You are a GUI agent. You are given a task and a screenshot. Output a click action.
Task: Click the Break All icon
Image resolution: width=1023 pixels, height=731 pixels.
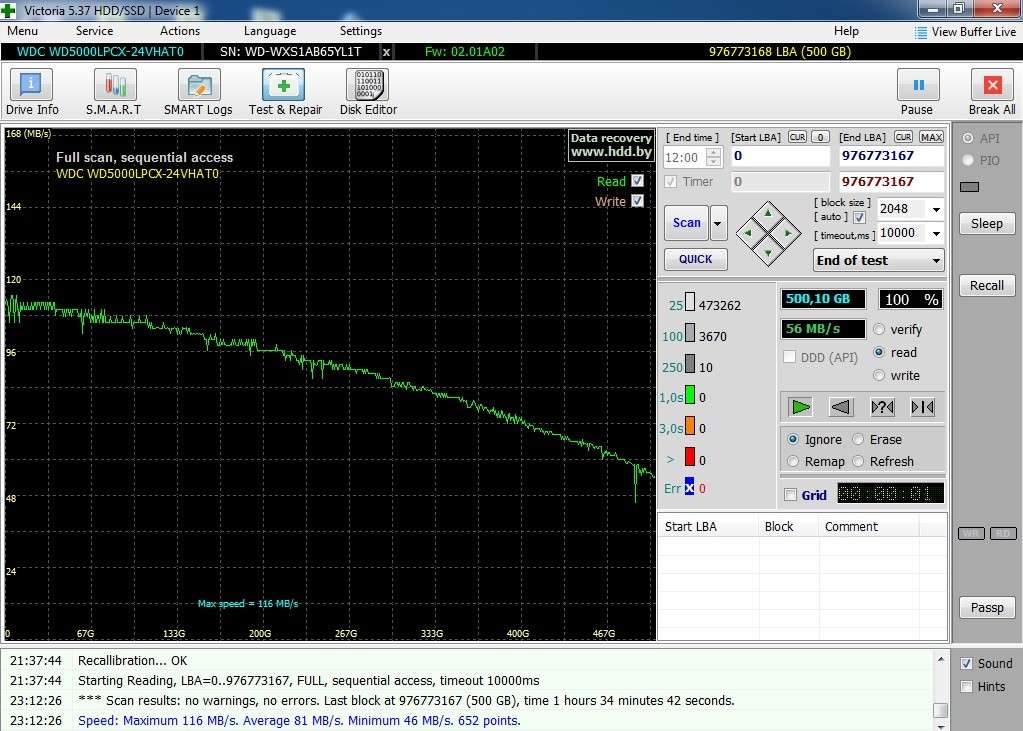tap(991, 86)
